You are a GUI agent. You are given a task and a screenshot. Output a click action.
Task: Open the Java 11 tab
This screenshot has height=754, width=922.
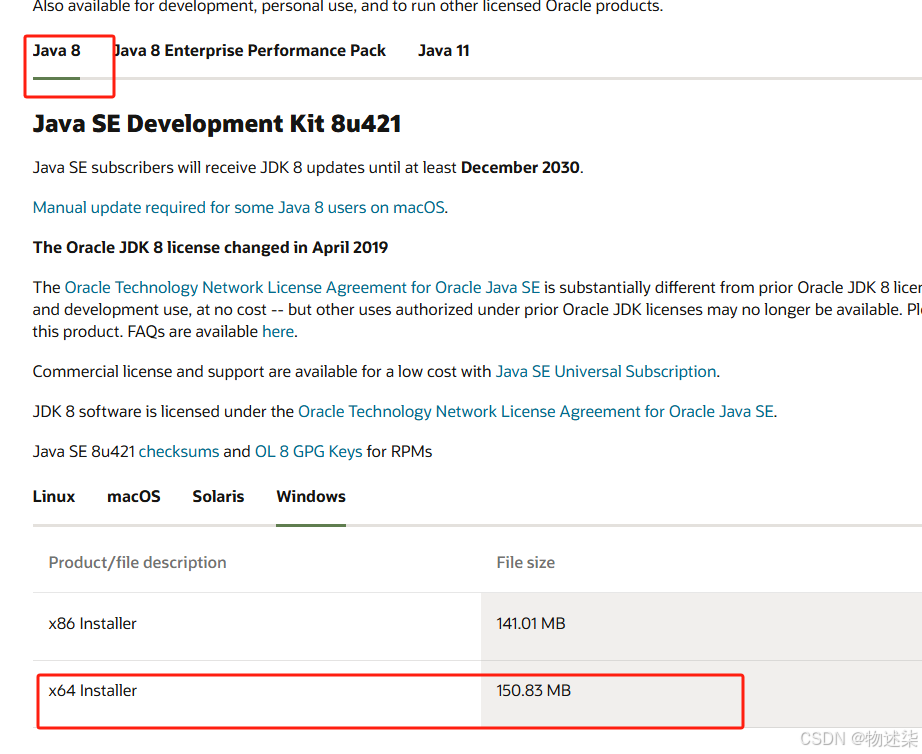(444, 51)
